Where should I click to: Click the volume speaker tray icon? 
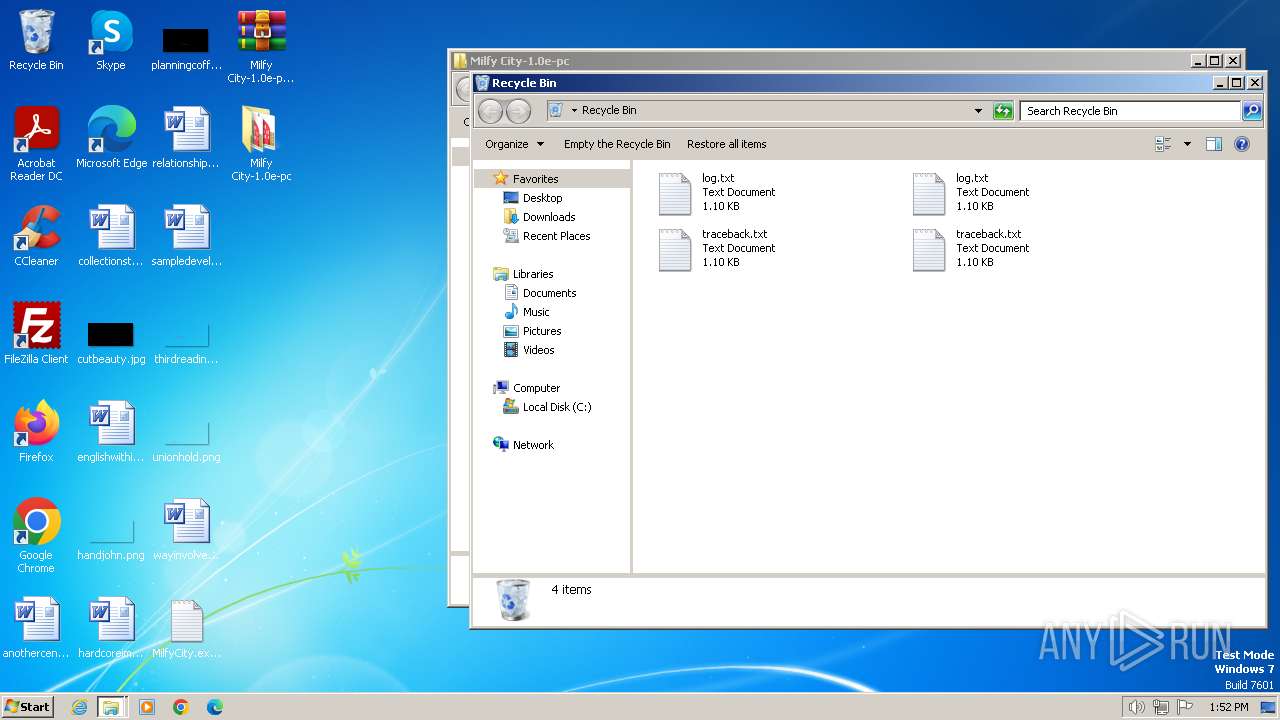tap(1136, 707)
